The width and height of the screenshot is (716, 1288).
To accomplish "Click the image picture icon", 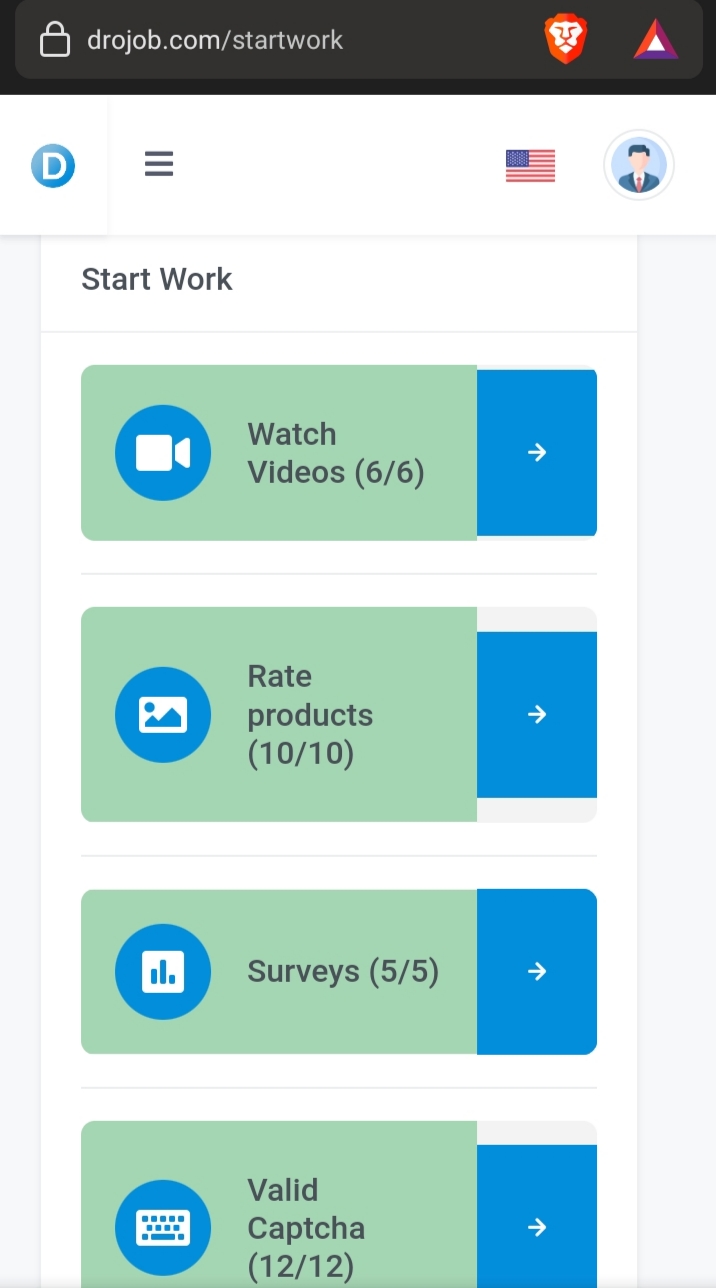I will 163,715.
